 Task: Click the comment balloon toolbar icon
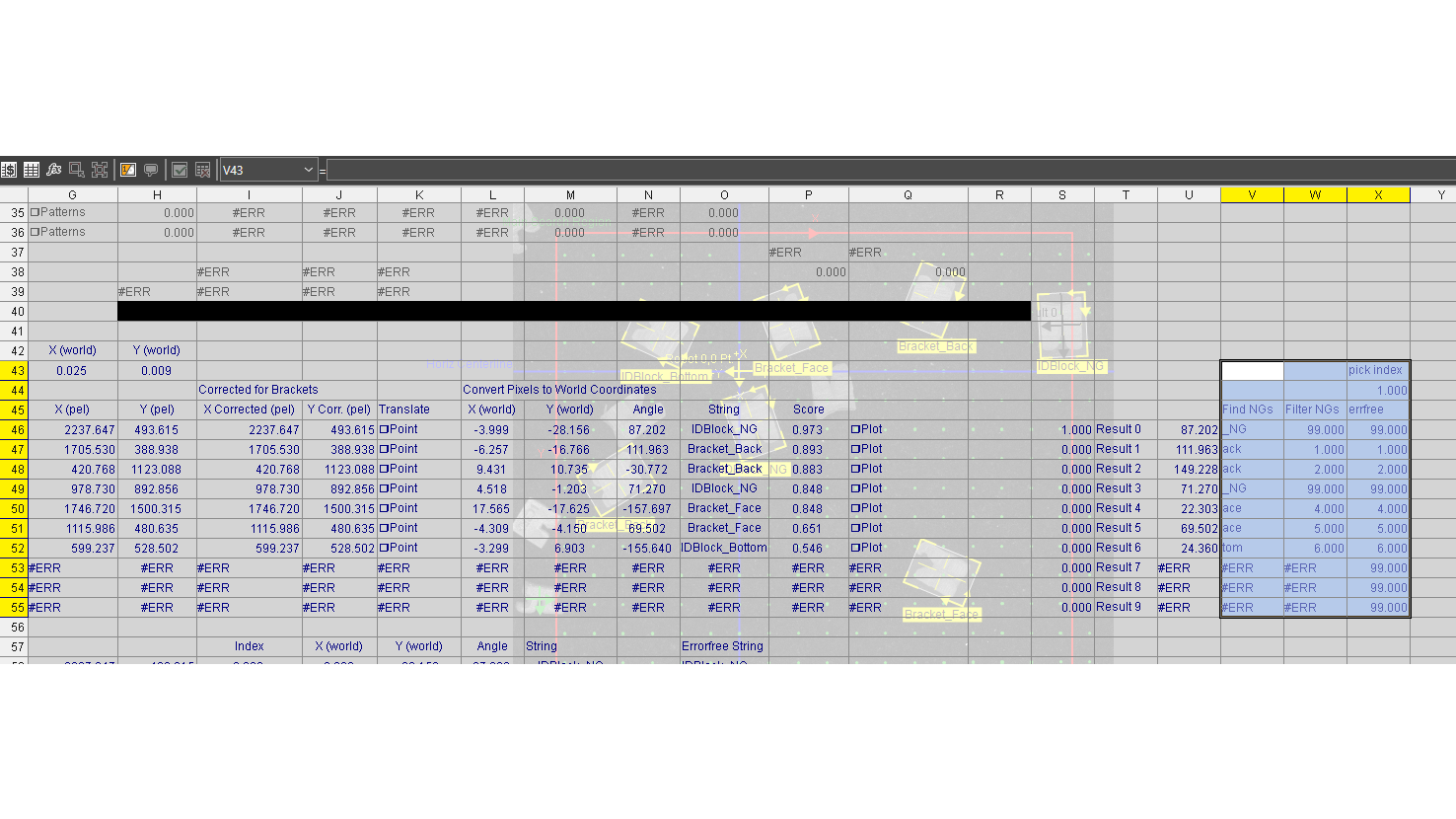151,170
